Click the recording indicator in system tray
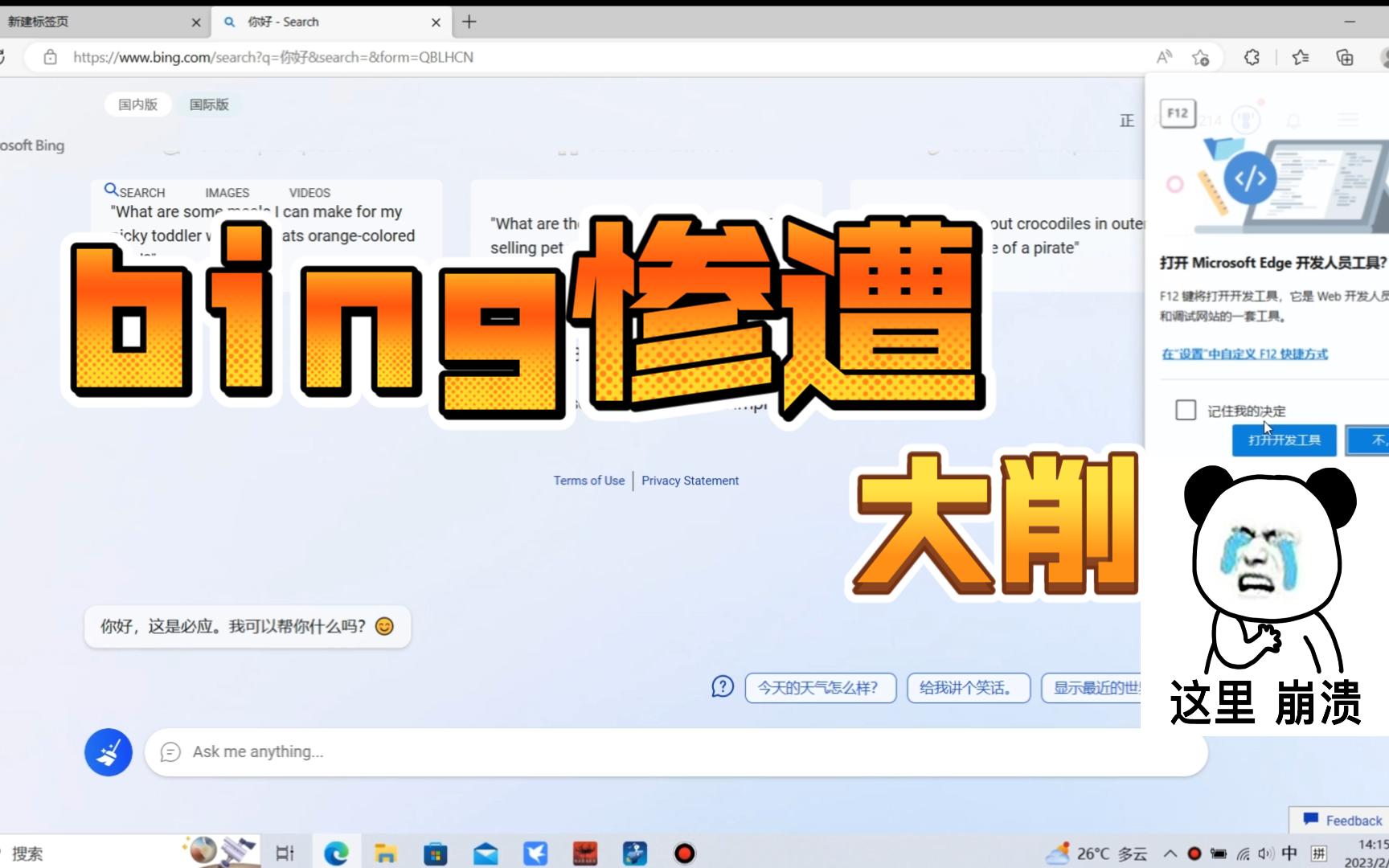 pos(1194,854)
